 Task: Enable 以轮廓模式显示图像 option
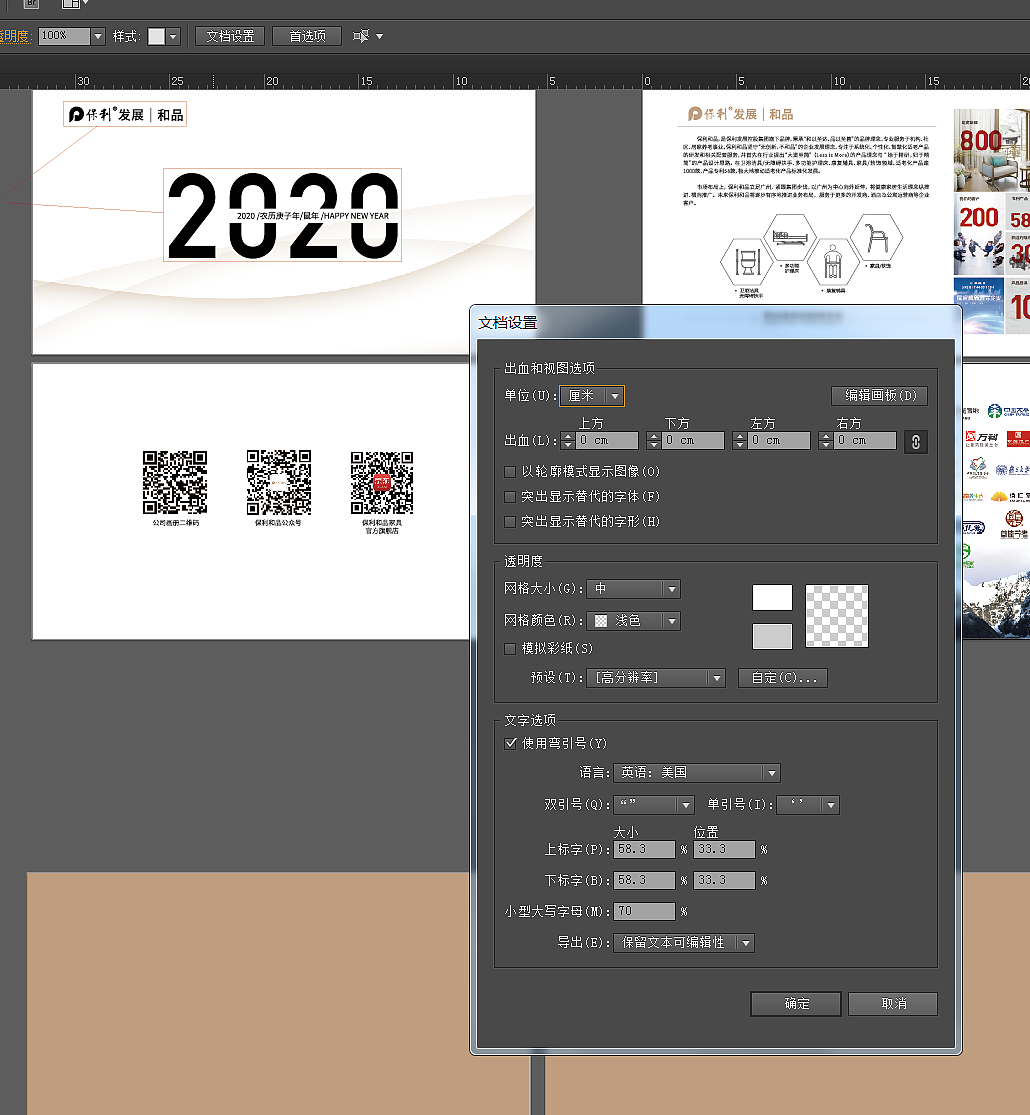point(510,472)
